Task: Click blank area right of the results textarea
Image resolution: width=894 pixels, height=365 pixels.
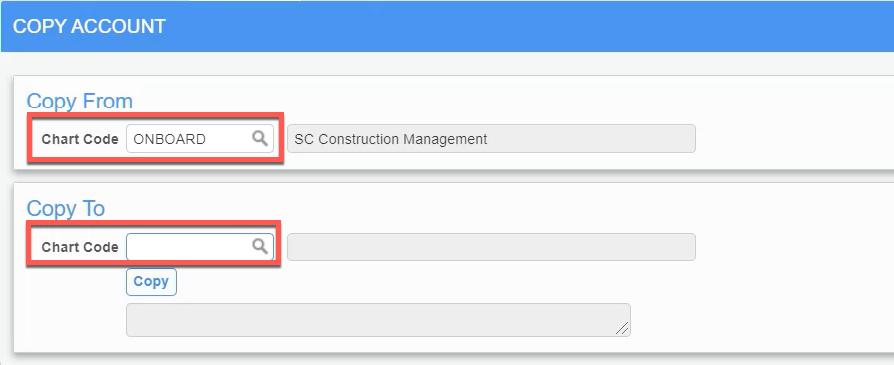Action: pos(758,320)
